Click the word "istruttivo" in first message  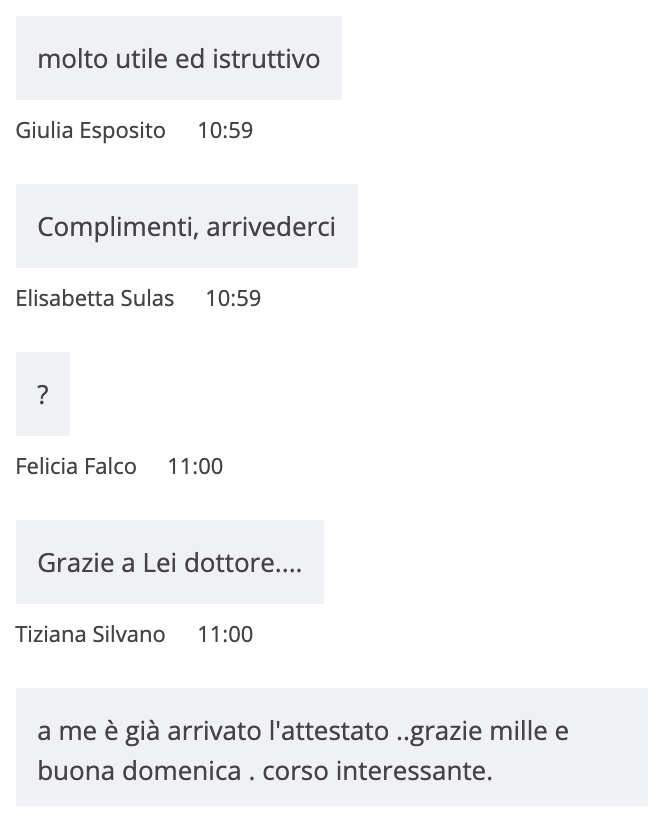[266, 58]
